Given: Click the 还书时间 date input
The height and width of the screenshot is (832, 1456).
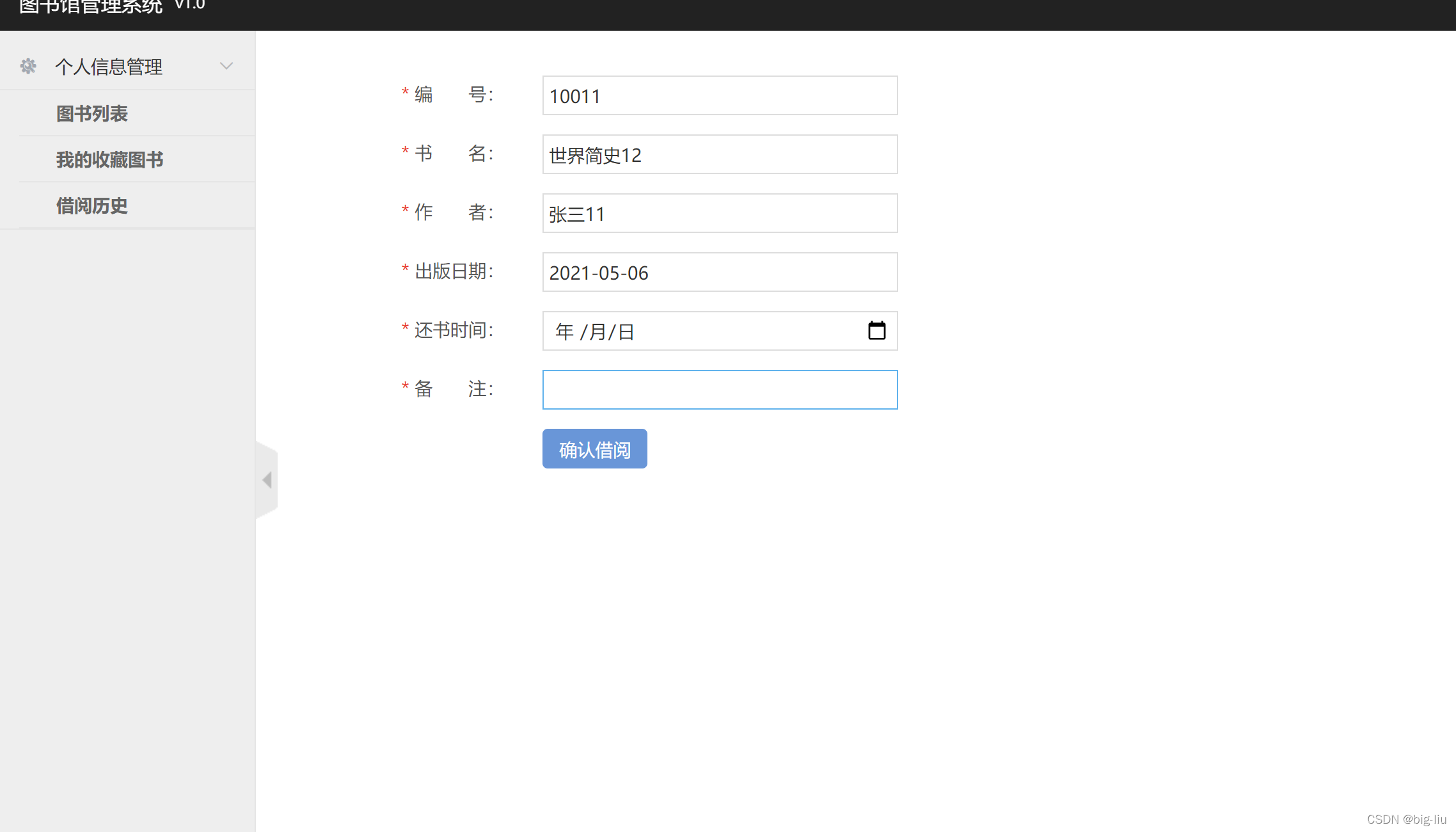Looking at the screenshot, I should tap(720, 331).
